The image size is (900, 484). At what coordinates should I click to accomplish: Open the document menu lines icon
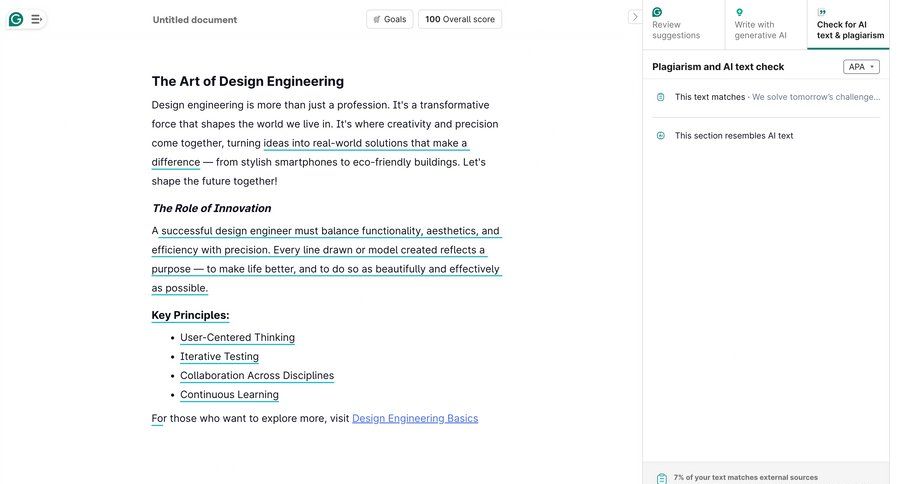point(36,20)
